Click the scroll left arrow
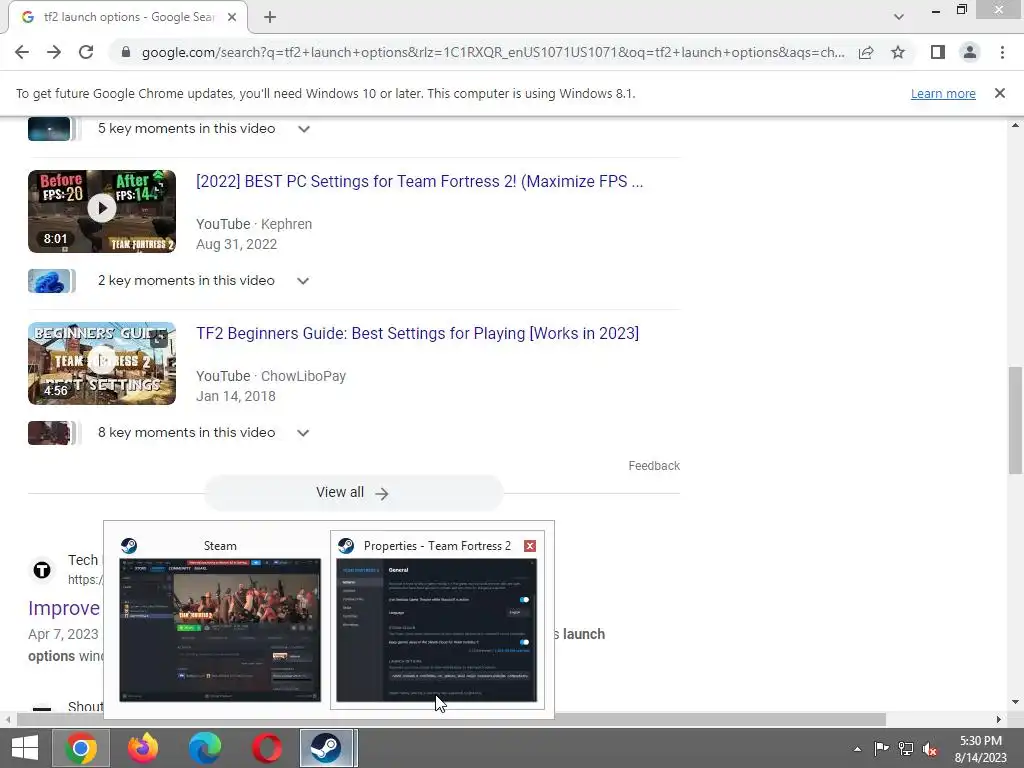Screen dimensions: 1024x768 coord(8,719)
